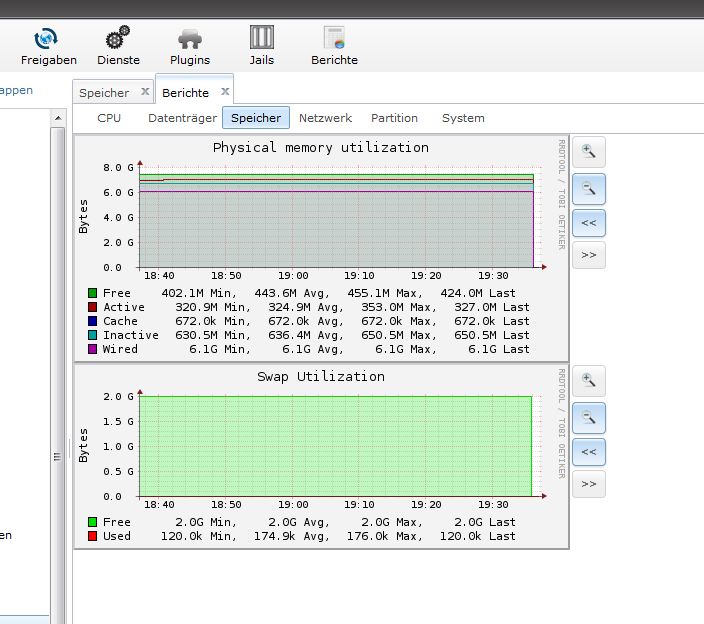
Task: Shift physical memory graph forward (>>)
Action: (x=589, y=255)
